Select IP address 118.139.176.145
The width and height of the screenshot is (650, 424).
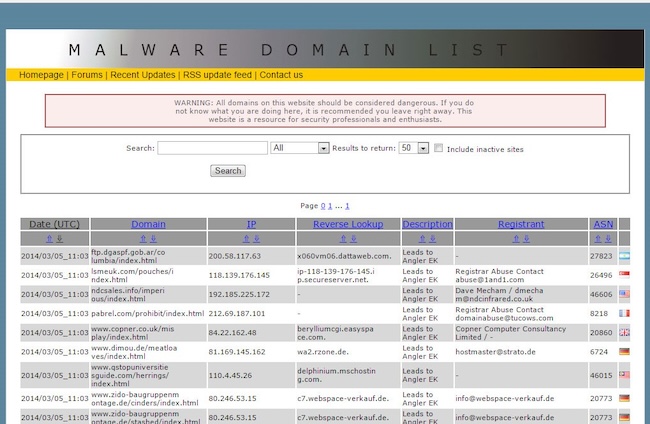tap(239, 275)
